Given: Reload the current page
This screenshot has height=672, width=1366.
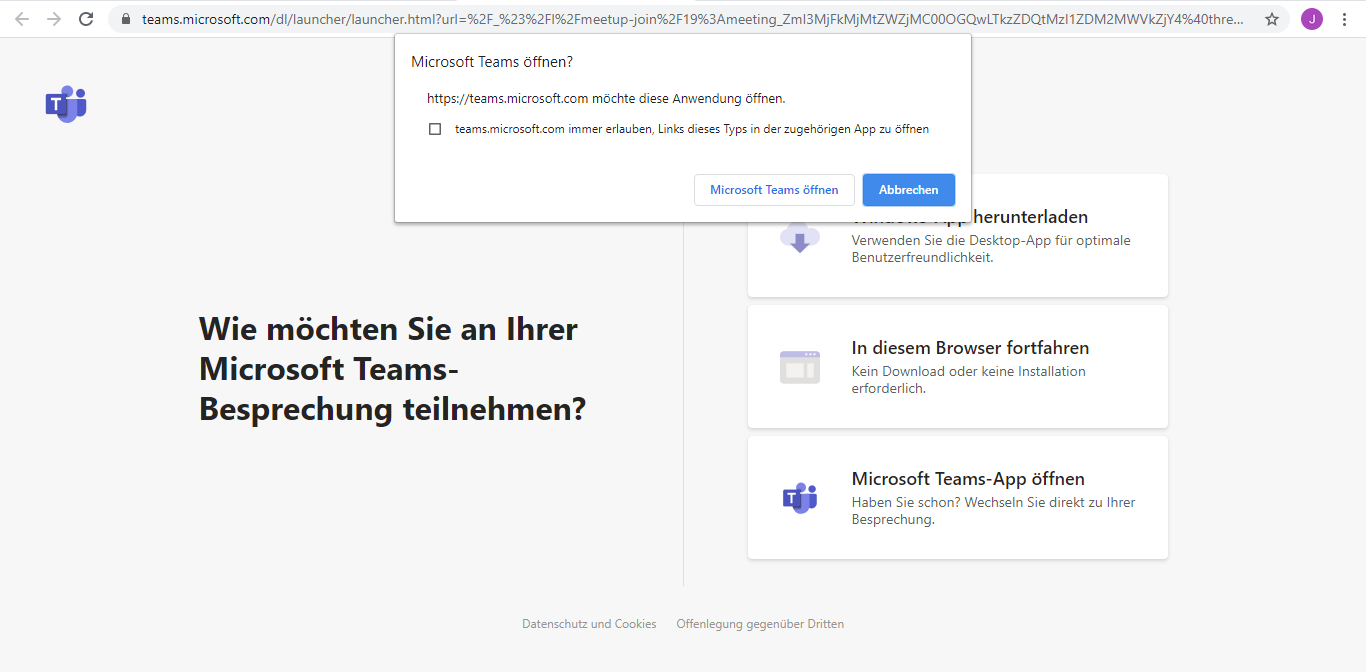Looking at the screenshot, I should 86,19.
